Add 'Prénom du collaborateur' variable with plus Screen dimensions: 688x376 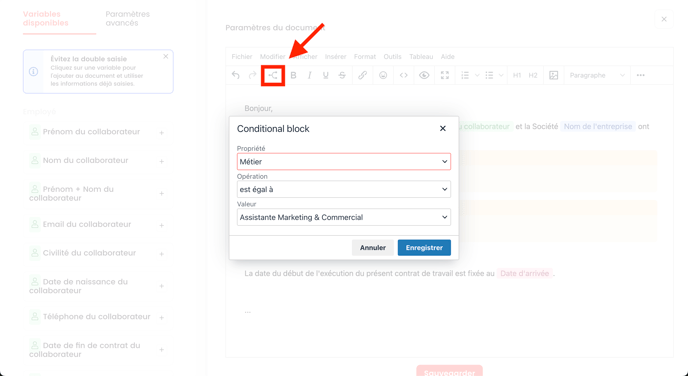click(x=161, y=133)
